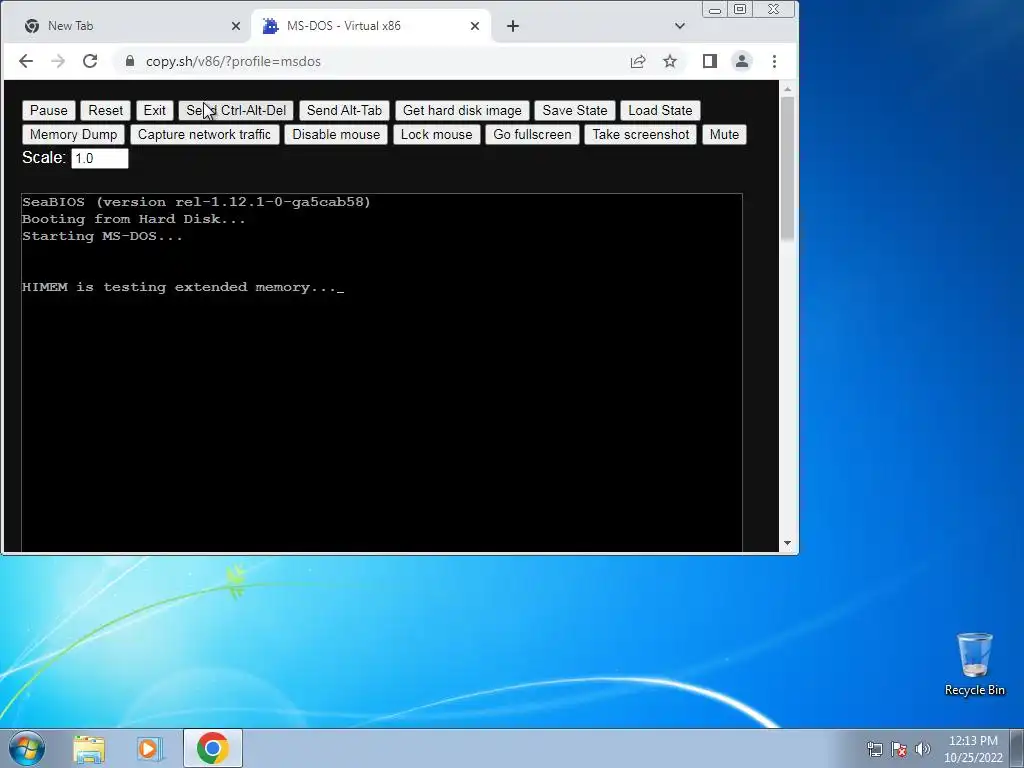Click the volume speaker tray icon
The height and width of the screenshot is (768, 1024).
(x=922, y=749)
